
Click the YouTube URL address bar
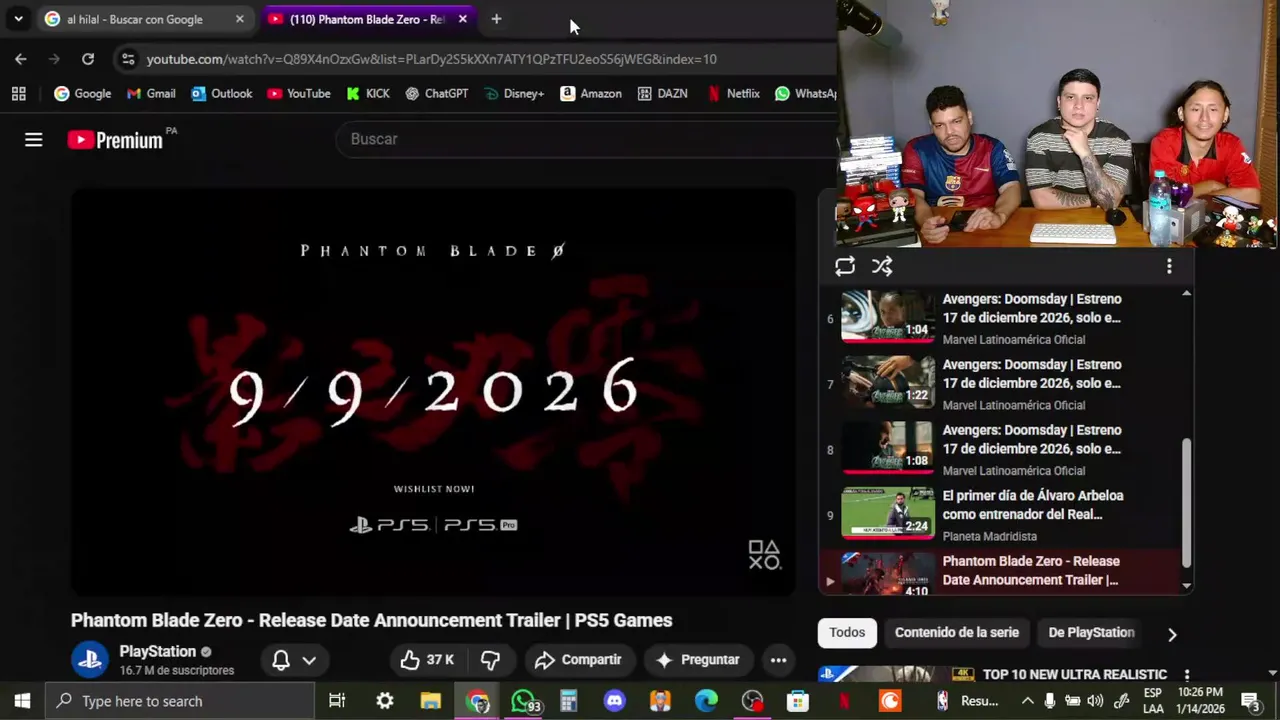pyautogui.click(x=432, y=59)
